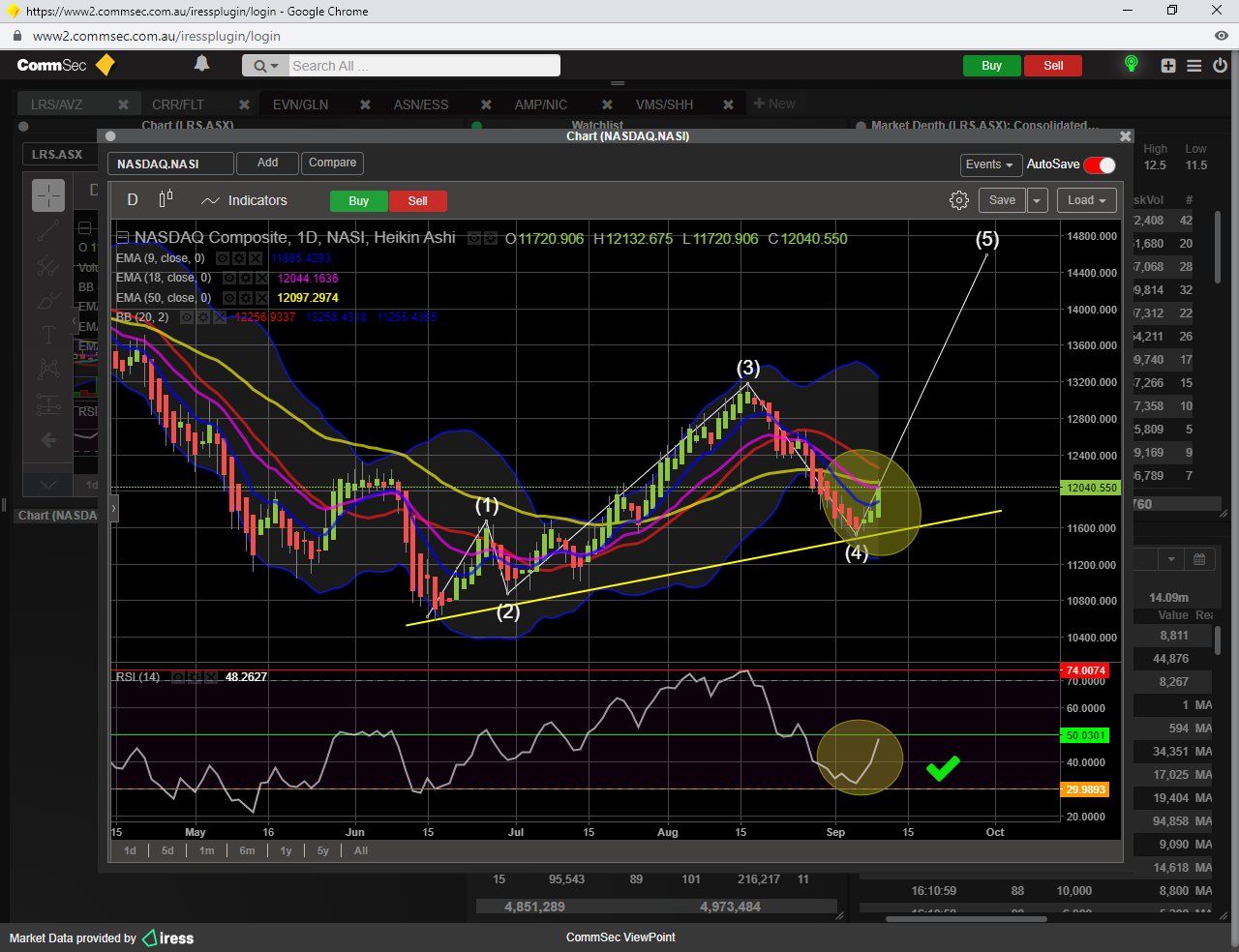The height and width of the screenshot is (952, 1239).
Task: Open the candlestick chart type selector
Action: point(166,199)
